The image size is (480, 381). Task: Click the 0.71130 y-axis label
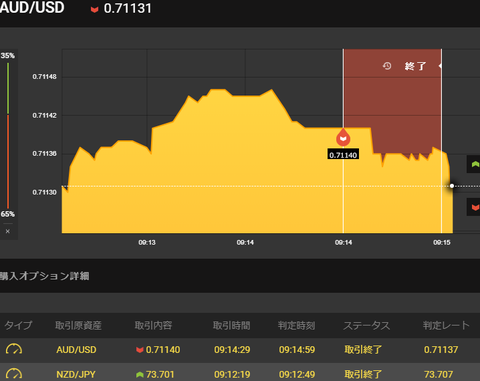44,192
